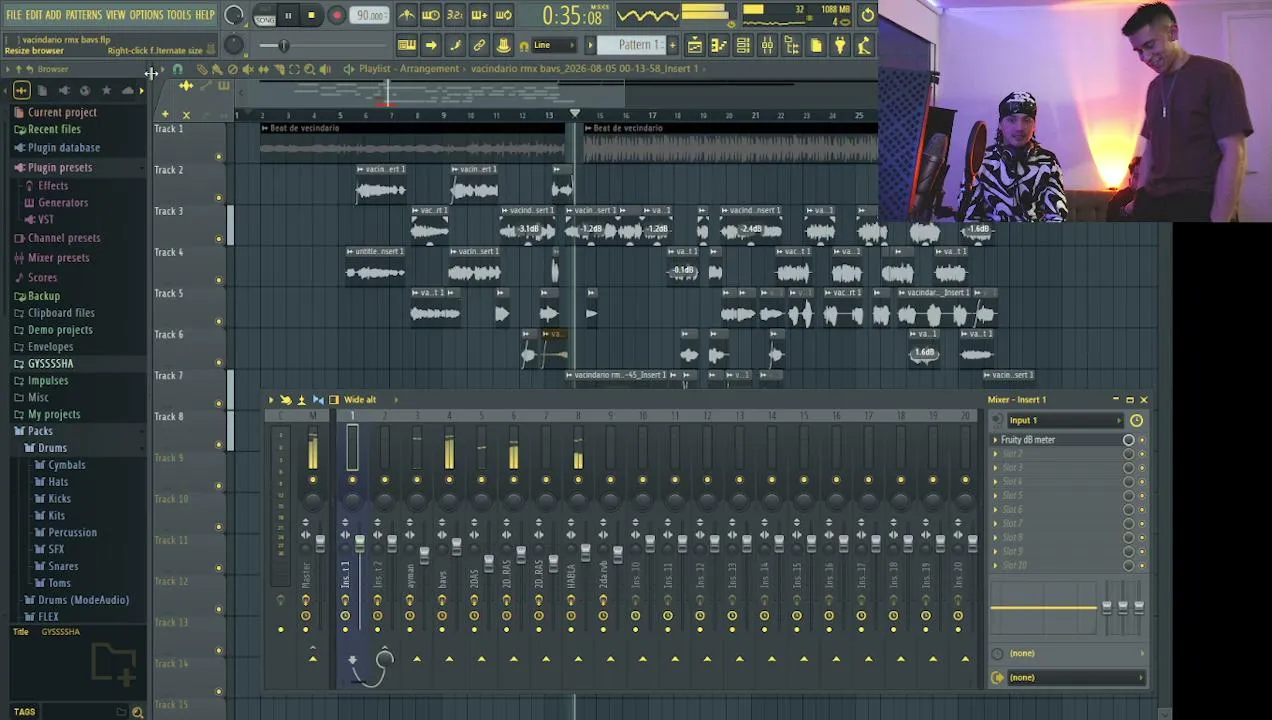
Task: Open the FILE menu
Action: 13,15
